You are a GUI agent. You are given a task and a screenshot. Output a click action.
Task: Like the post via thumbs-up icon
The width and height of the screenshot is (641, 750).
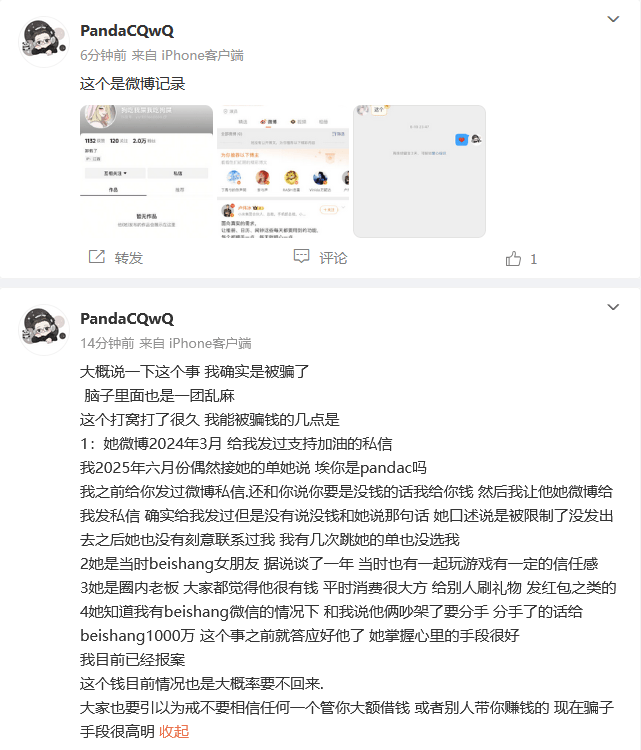coord(513,259)
